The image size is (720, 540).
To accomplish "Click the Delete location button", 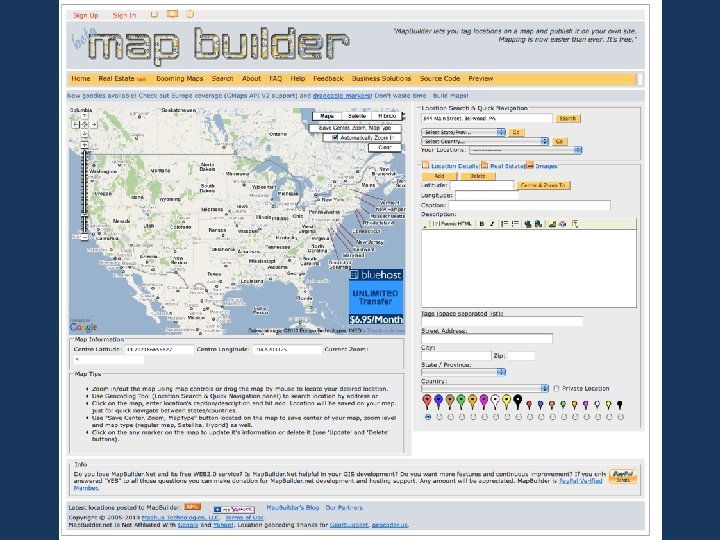I will click(478, 176).
